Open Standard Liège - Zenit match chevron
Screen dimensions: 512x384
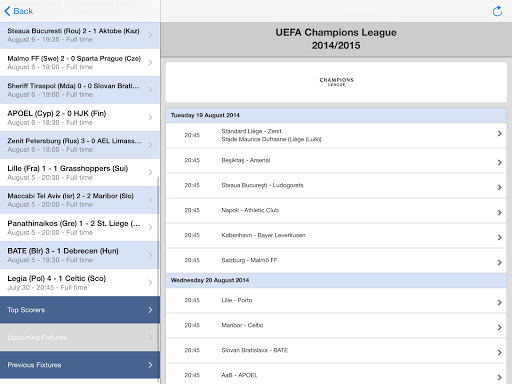(x=499, y=134)
